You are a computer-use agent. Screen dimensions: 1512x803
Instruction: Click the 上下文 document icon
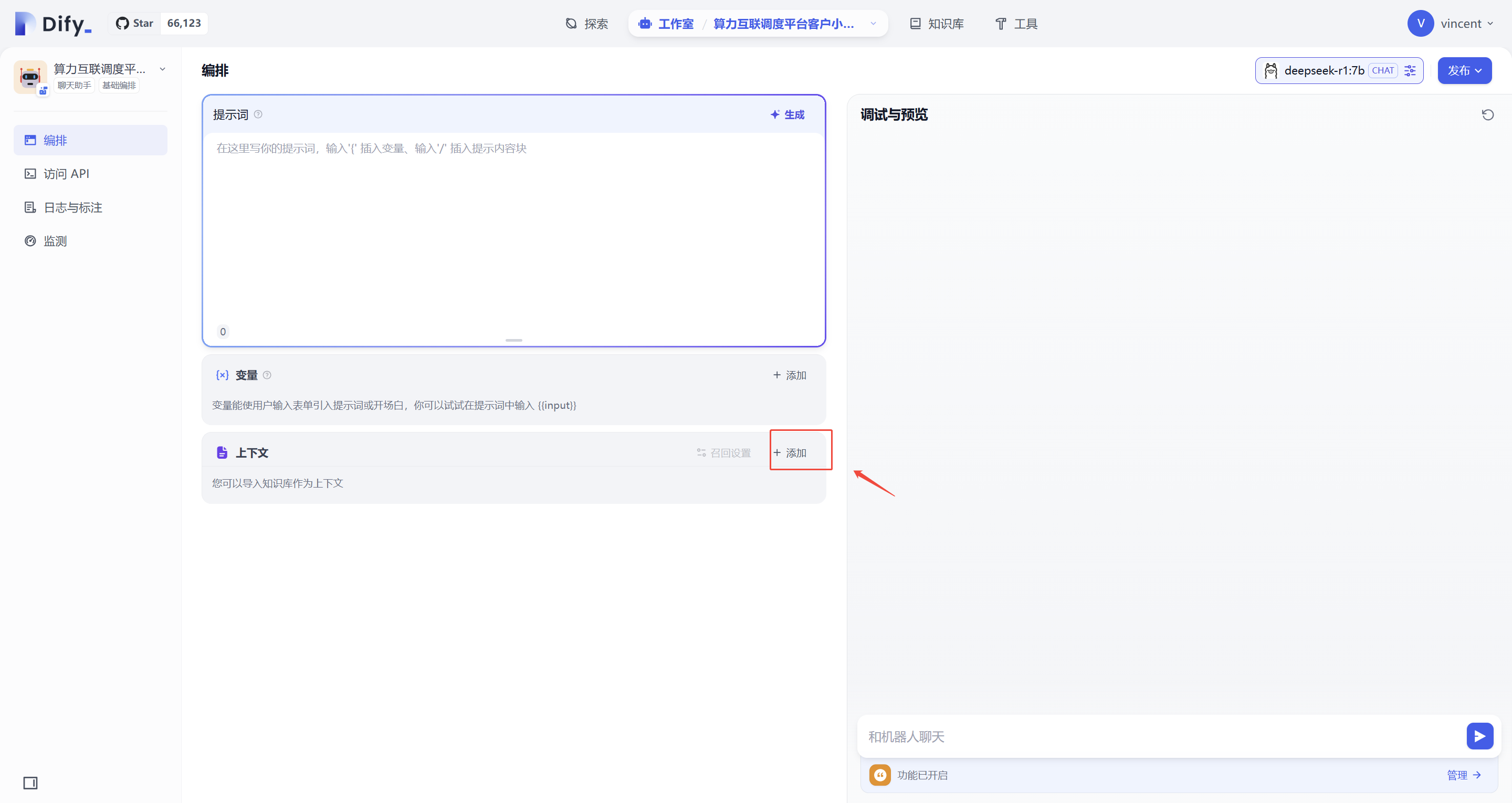tap(222, 452)
